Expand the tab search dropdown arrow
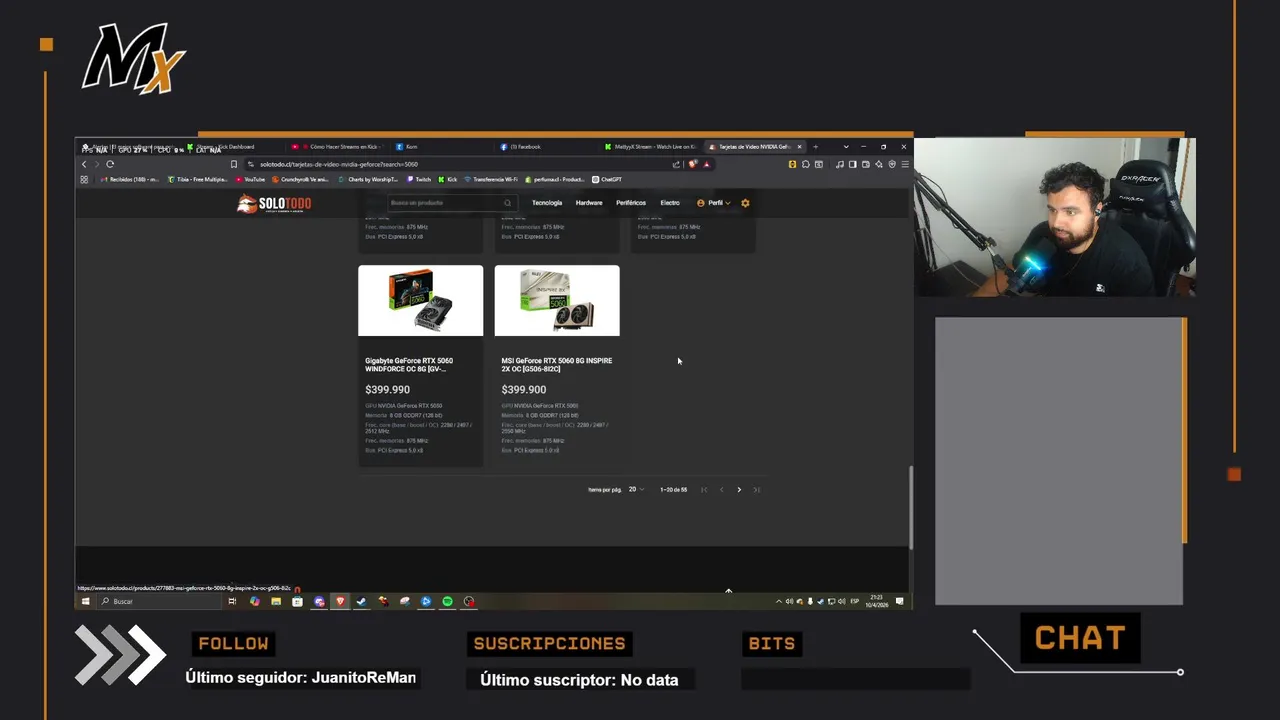The width and height of the screenshot is (1280, 720). (846, 147)
